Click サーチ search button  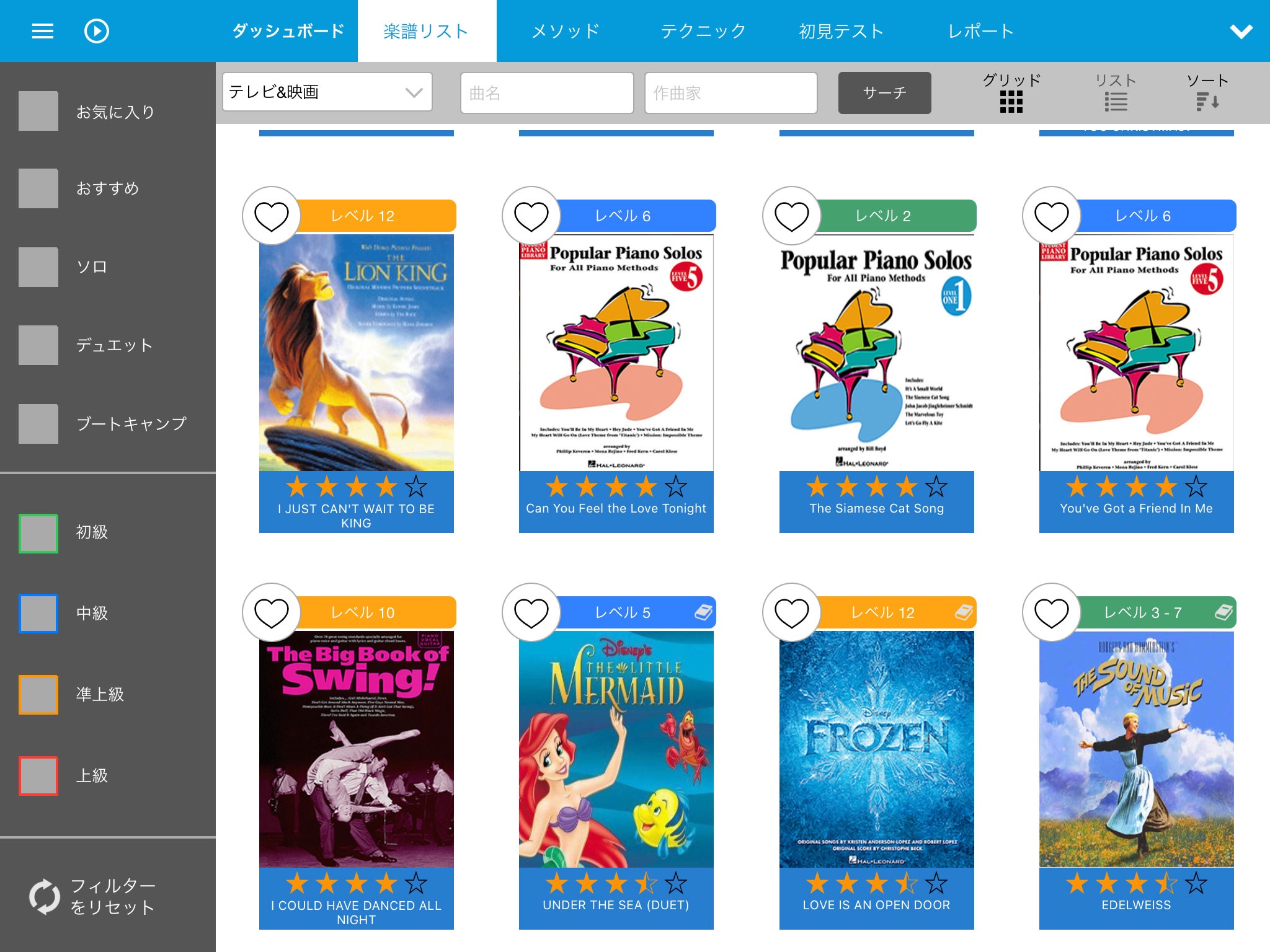[884, 92]
